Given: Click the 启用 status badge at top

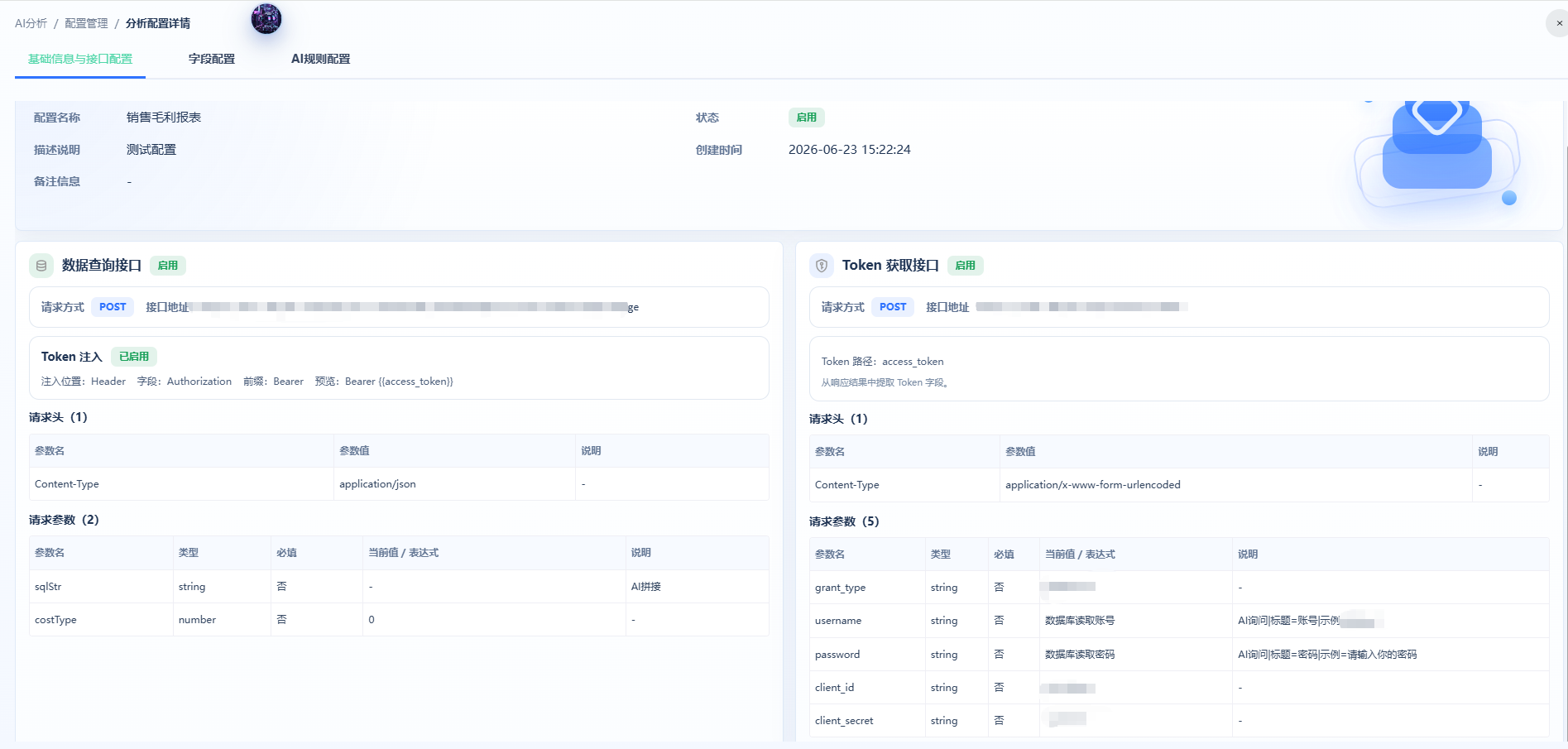Looking at the screenshot, I should click(807, 118).
